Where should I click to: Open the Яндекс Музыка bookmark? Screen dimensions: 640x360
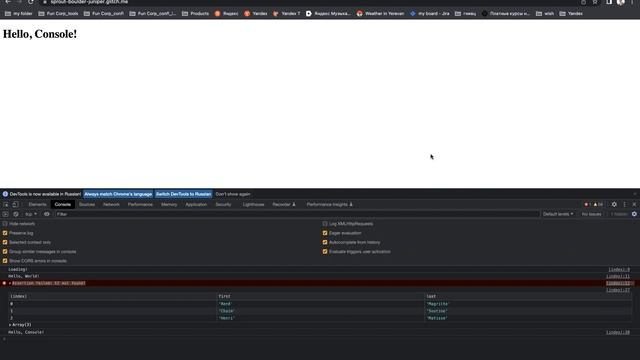328,13
